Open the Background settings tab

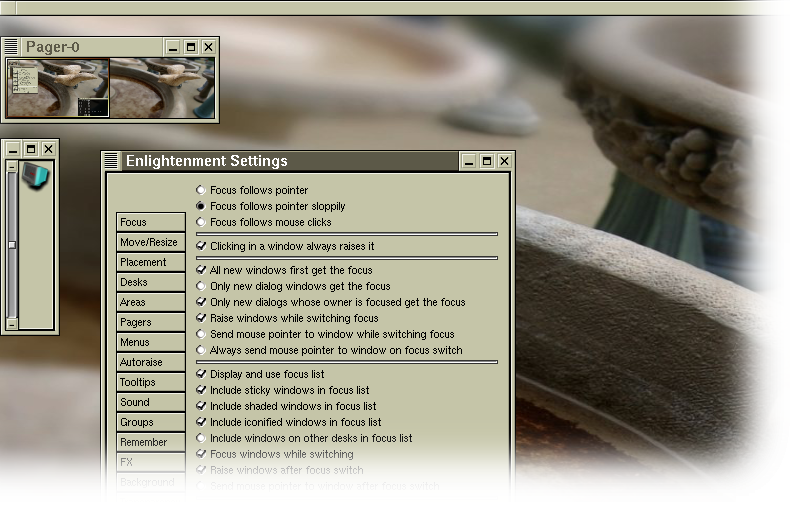coord(151,482)
